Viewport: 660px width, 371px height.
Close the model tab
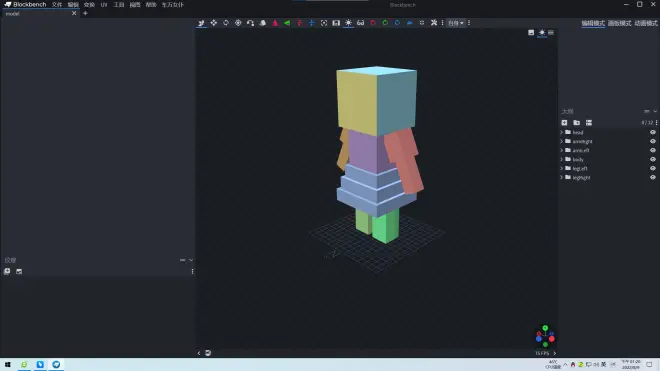[x=74, y=13]
